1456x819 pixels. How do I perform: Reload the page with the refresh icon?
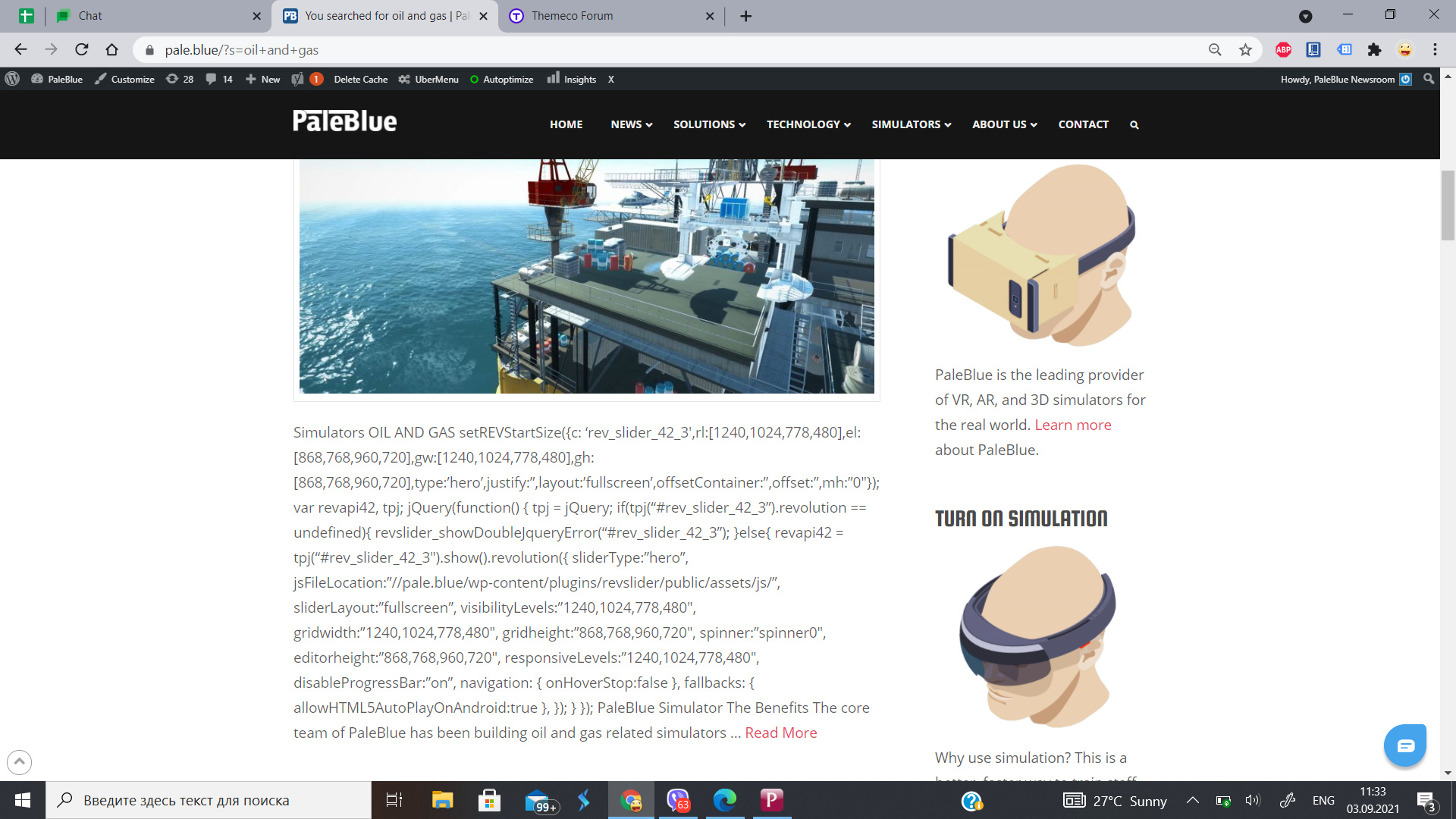[x=82, y=50]
